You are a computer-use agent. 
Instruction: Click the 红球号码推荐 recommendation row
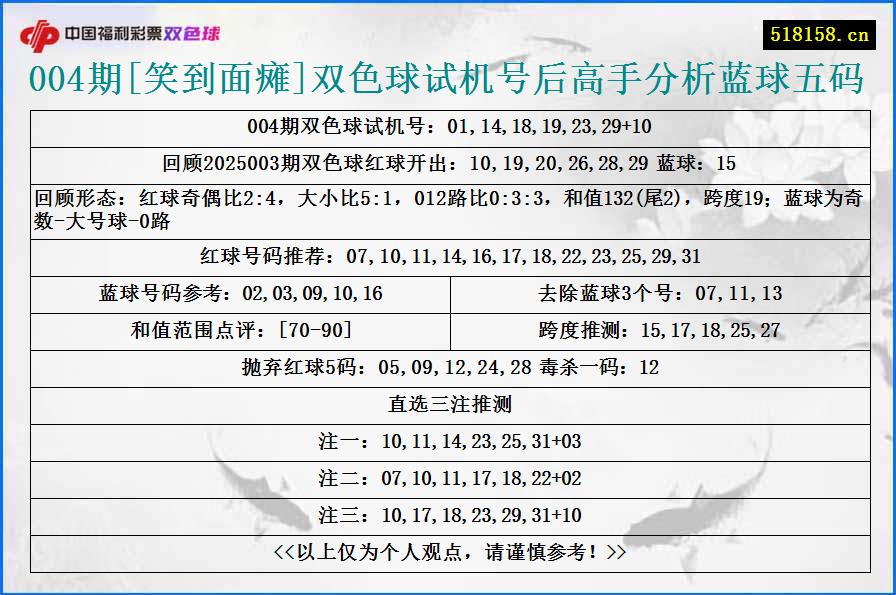(x=448, y=256)
